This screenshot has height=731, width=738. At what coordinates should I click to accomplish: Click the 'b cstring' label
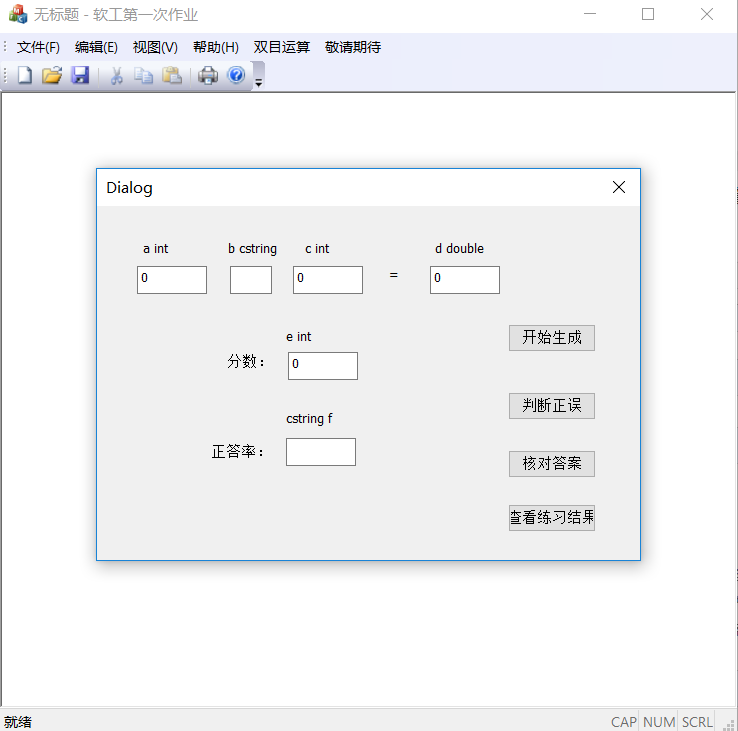[x=252, y=249]
